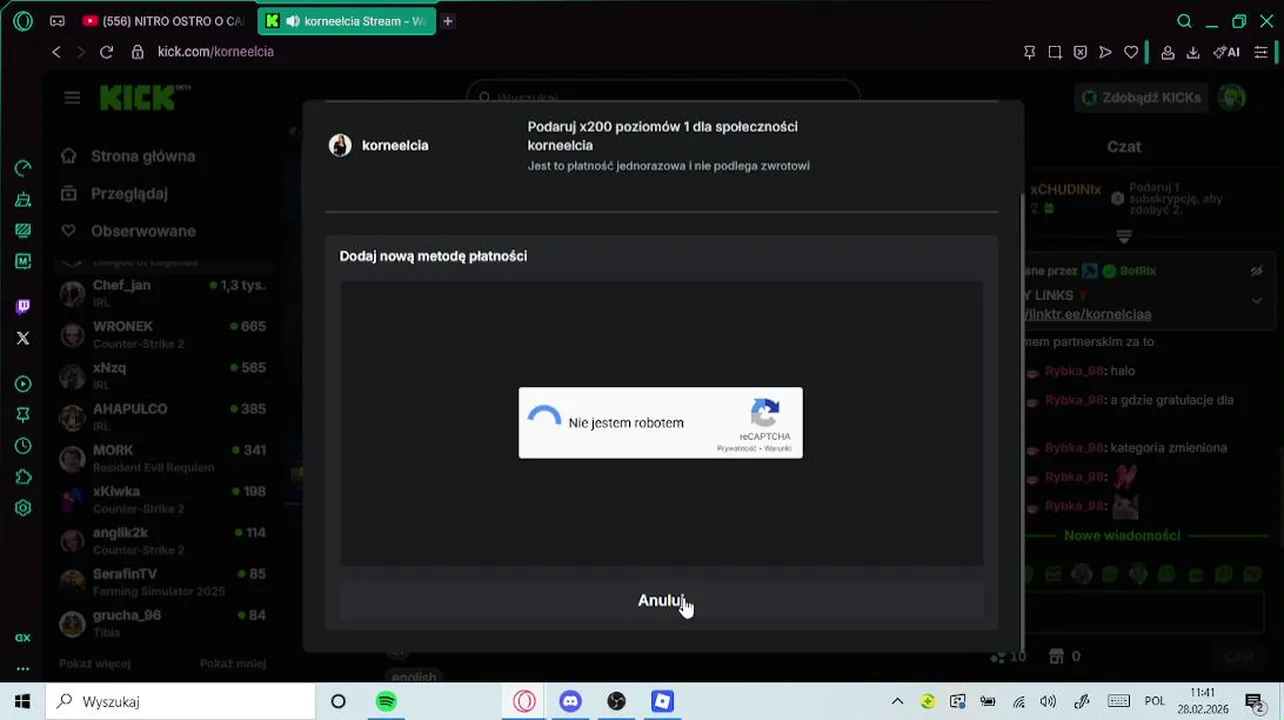The image size is (1284, 720).
Task: Open GX Control speedometer in sidebar
Action: [x=23, y=168]
